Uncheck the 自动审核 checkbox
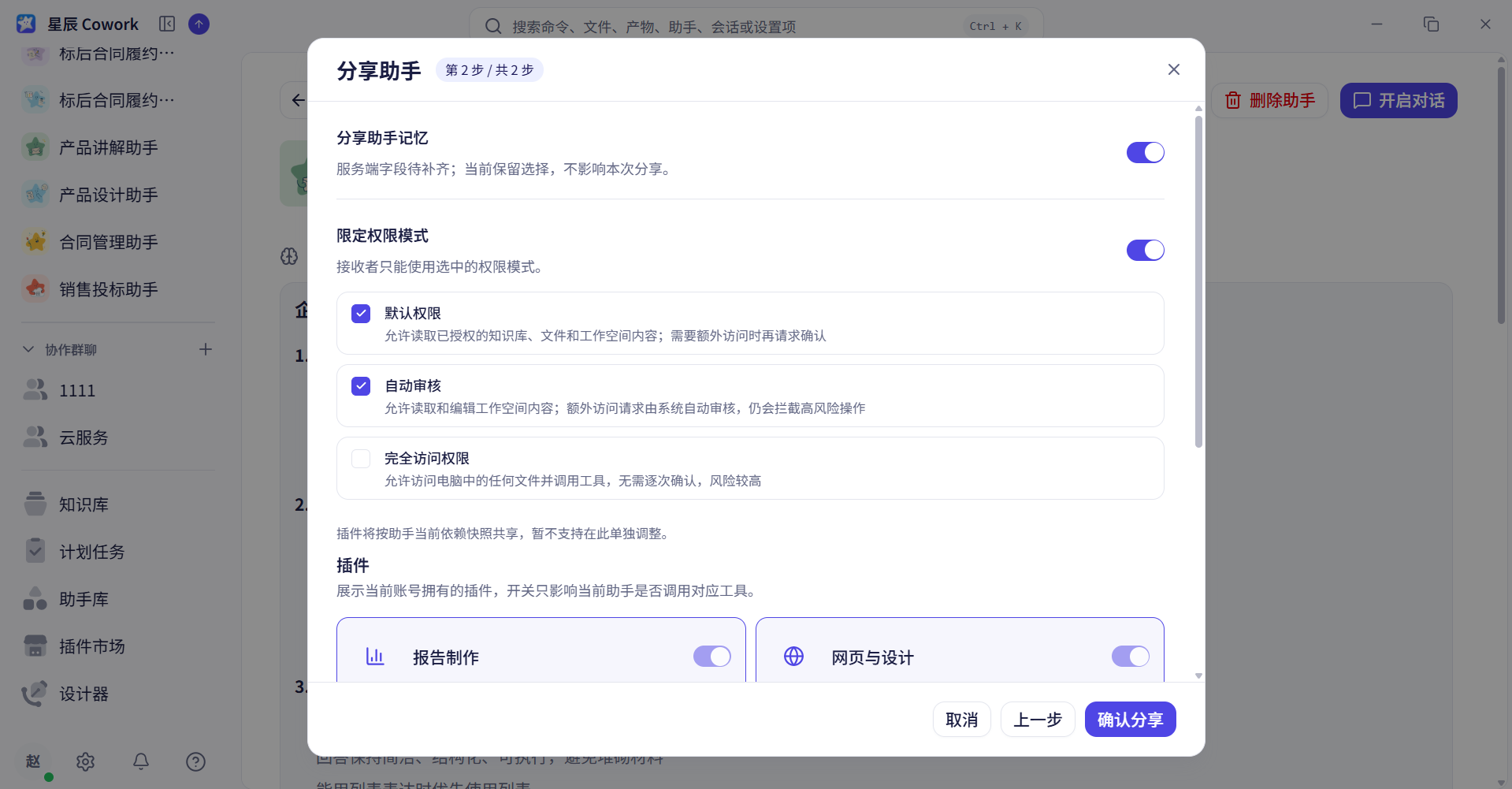Screen dimensions: 1512x789 click(x=361, y=386)
